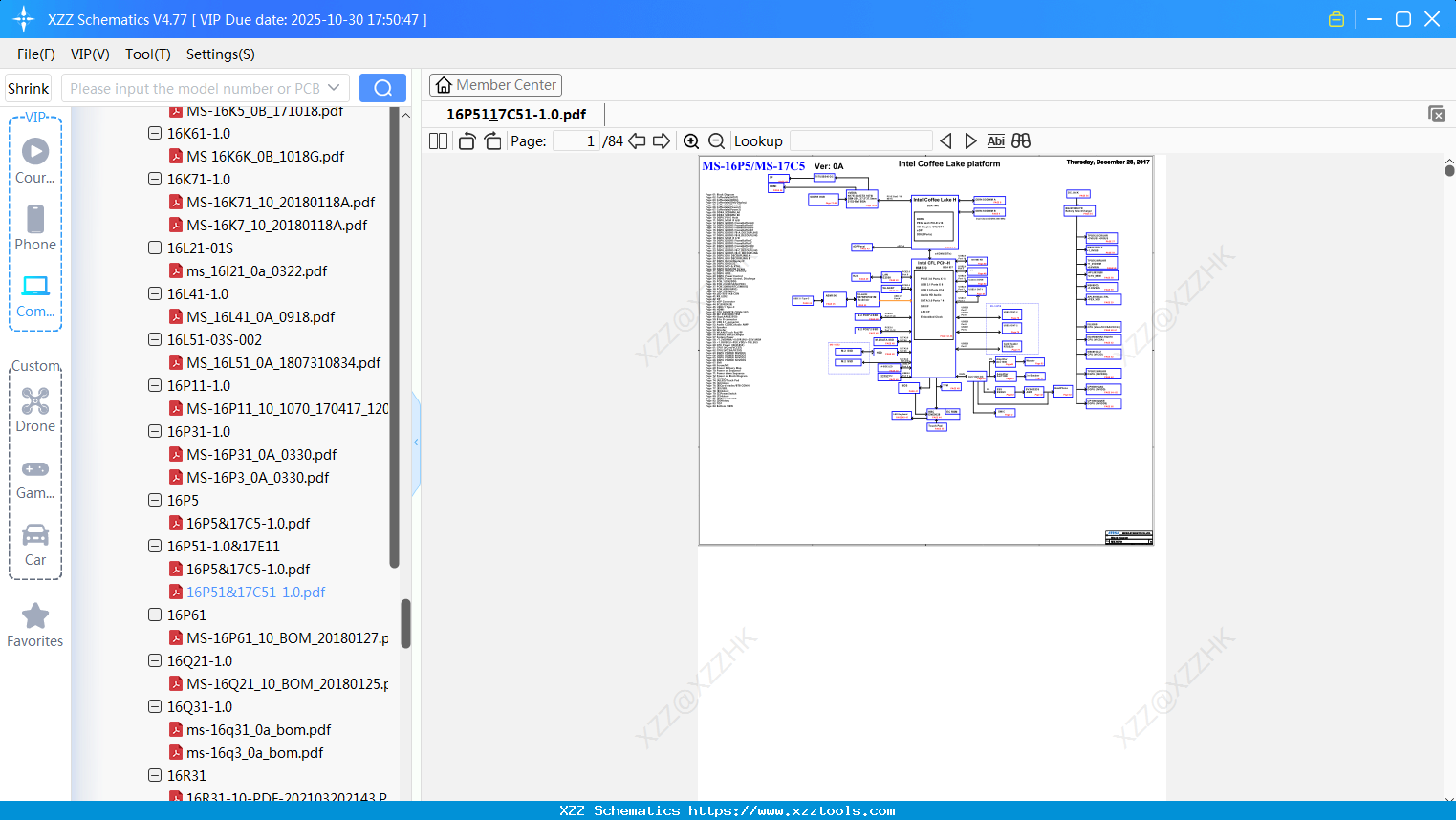The image size is (1456, 820).
Task: Click the Member Center home icon
Action: tap(444, 85)
